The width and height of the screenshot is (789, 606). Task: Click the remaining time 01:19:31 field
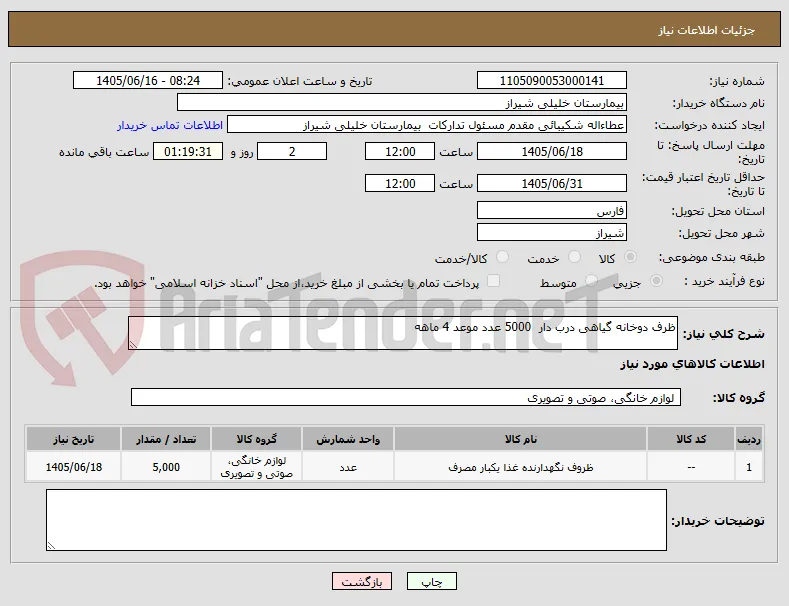tap(188, 152)
